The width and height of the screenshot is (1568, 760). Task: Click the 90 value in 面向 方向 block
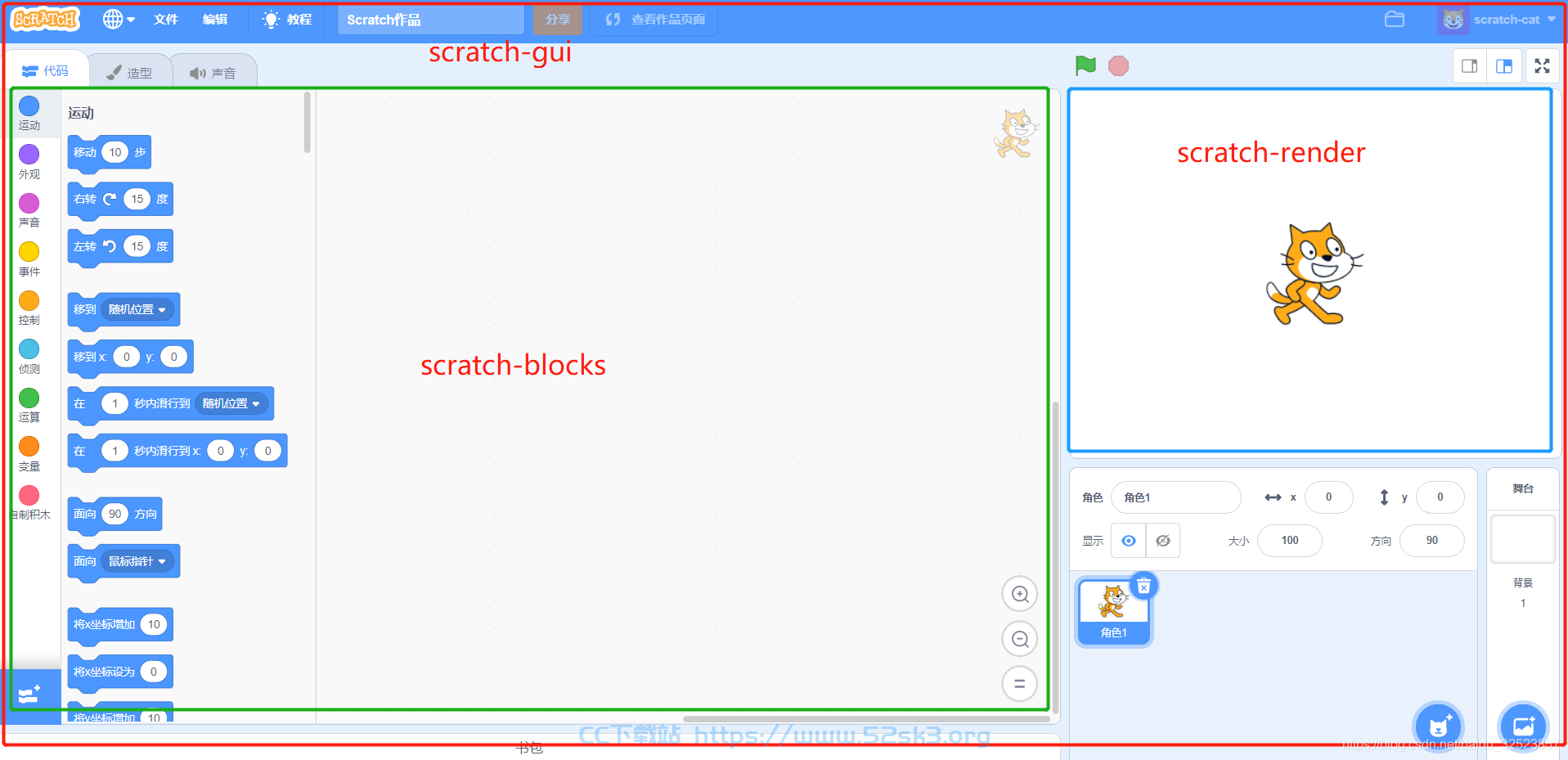115,514
